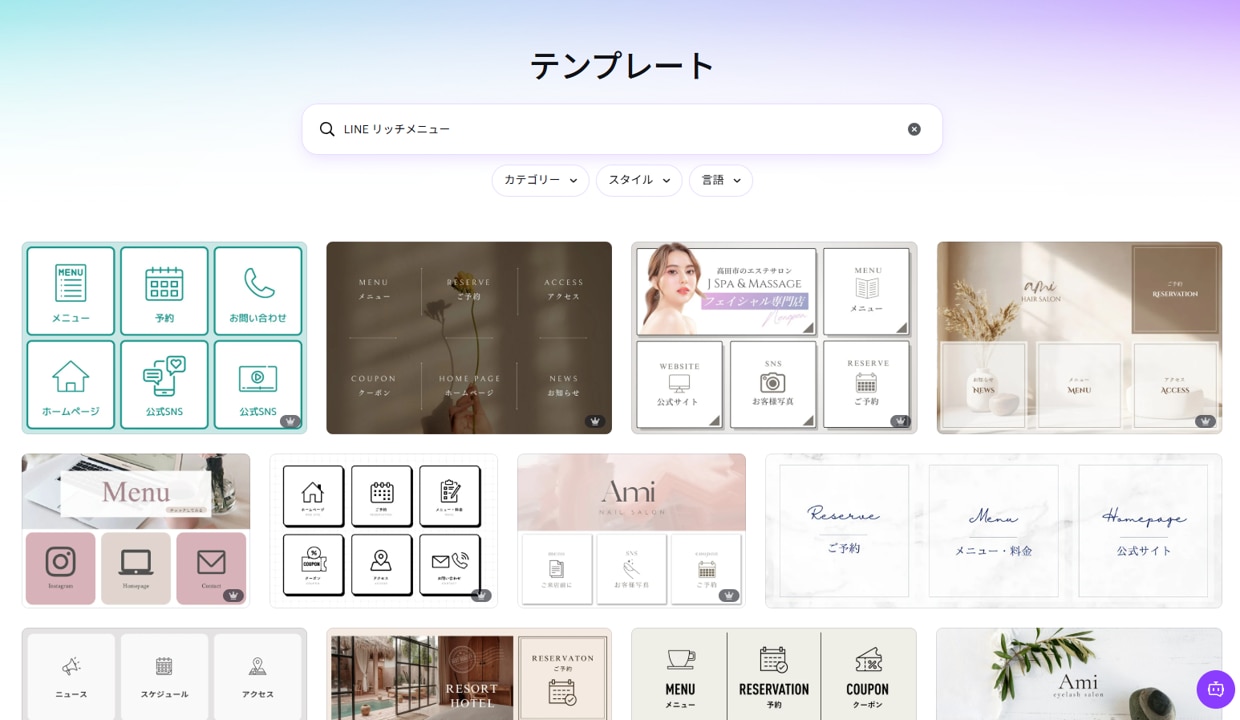Click the teal メニュー document icon tile
The height and width of the screenshot is (720, 1240).
click(x=71, y=291)
